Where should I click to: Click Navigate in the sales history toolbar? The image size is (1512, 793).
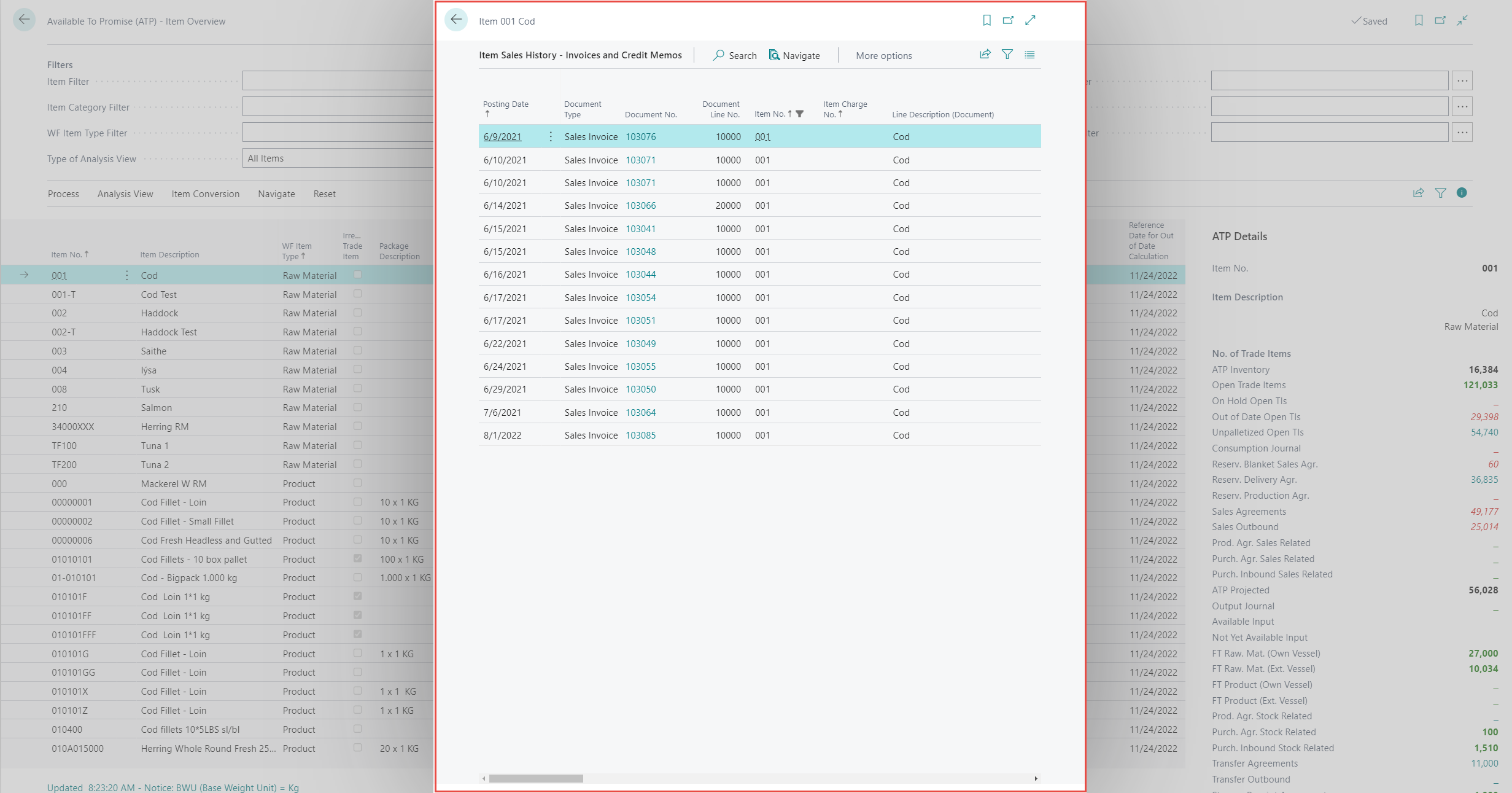click(x=794, y=55)
